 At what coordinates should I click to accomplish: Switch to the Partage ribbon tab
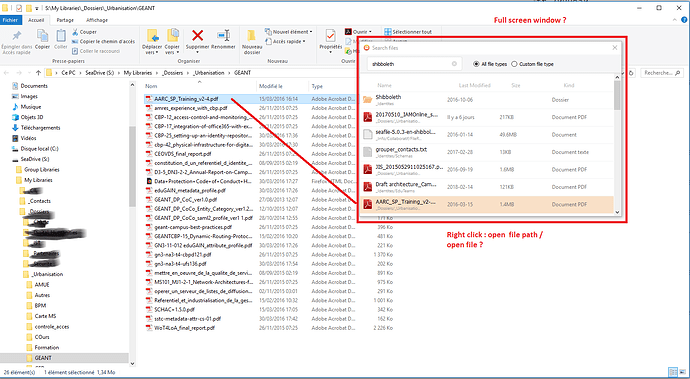pyautogui.click(x=65, y=20)
